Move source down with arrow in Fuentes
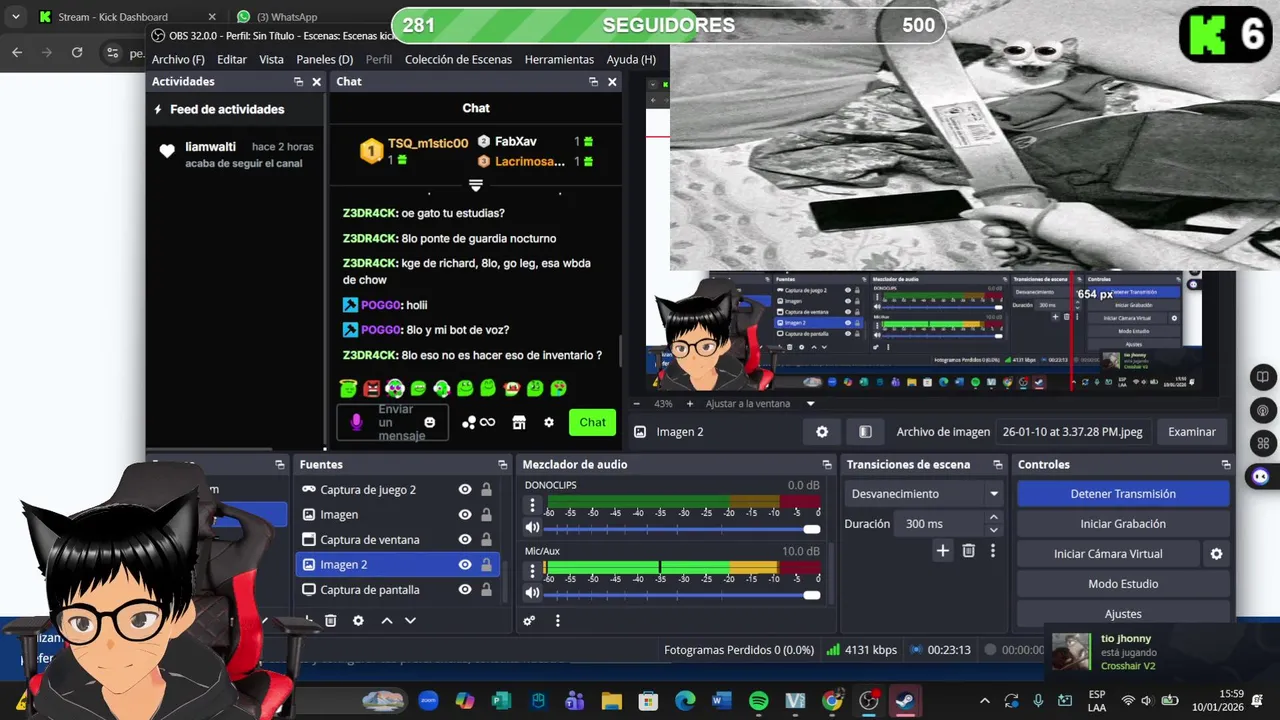This screenshot has width=1280, height=720. 410,621
